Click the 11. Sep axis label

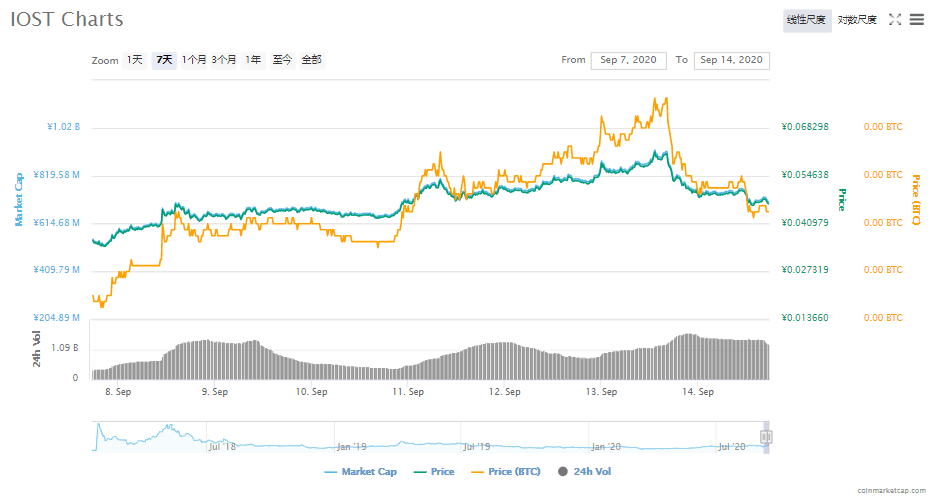coord(408,392)
